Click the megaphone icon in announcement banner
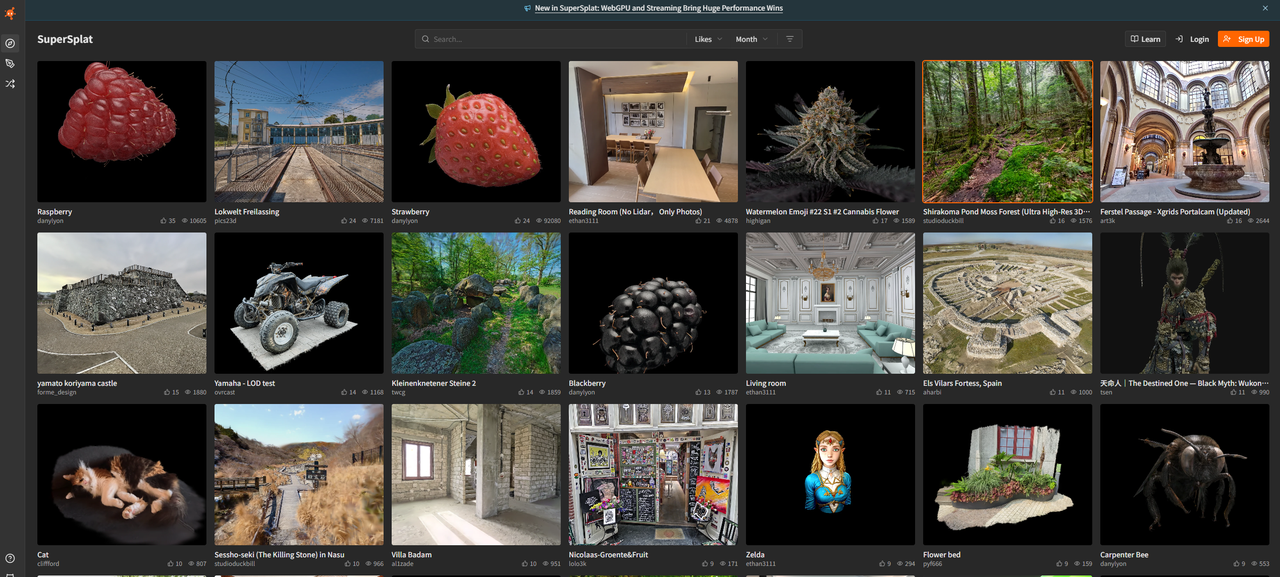This screenshot has width=1280, height=577. pyautogui.click(x=527, y=8)
